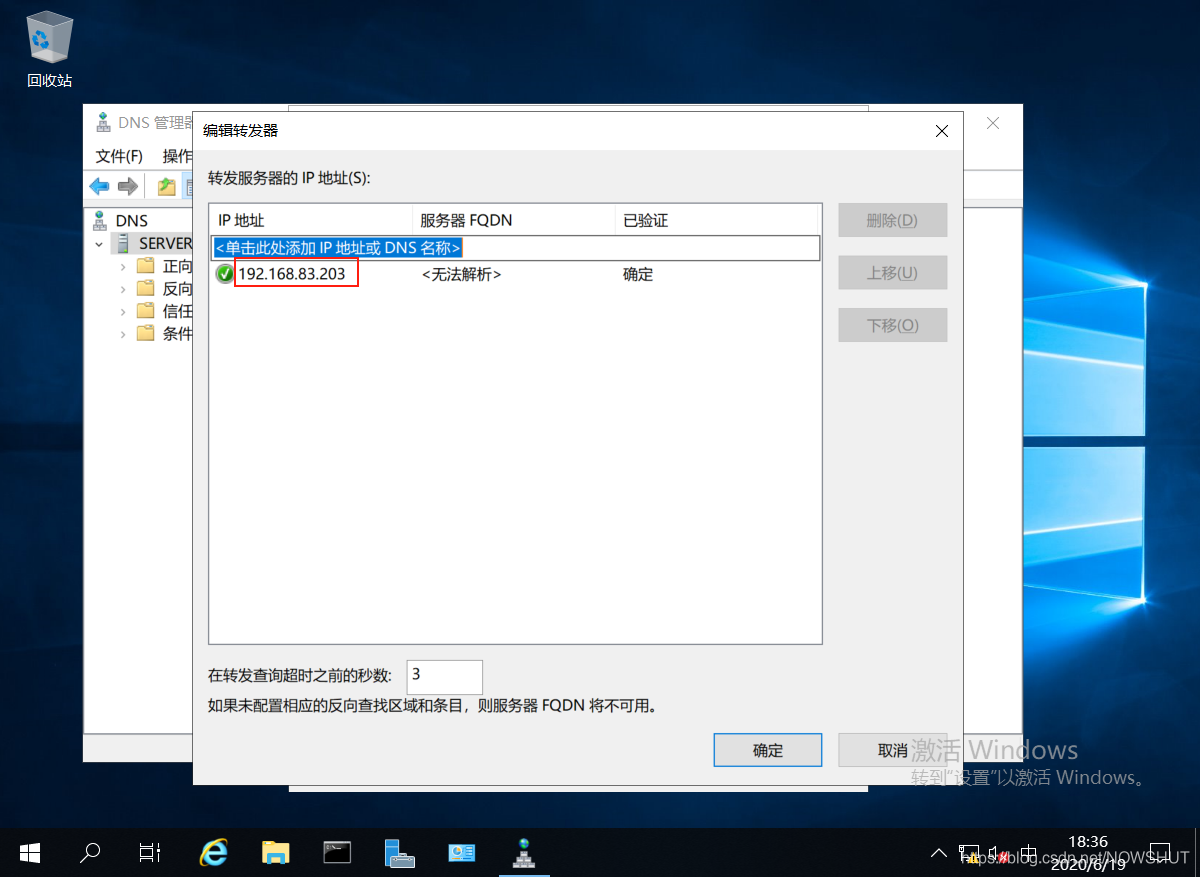
Task: Click the DNS Manager title bar icon
Action: (x=102, y=123)
